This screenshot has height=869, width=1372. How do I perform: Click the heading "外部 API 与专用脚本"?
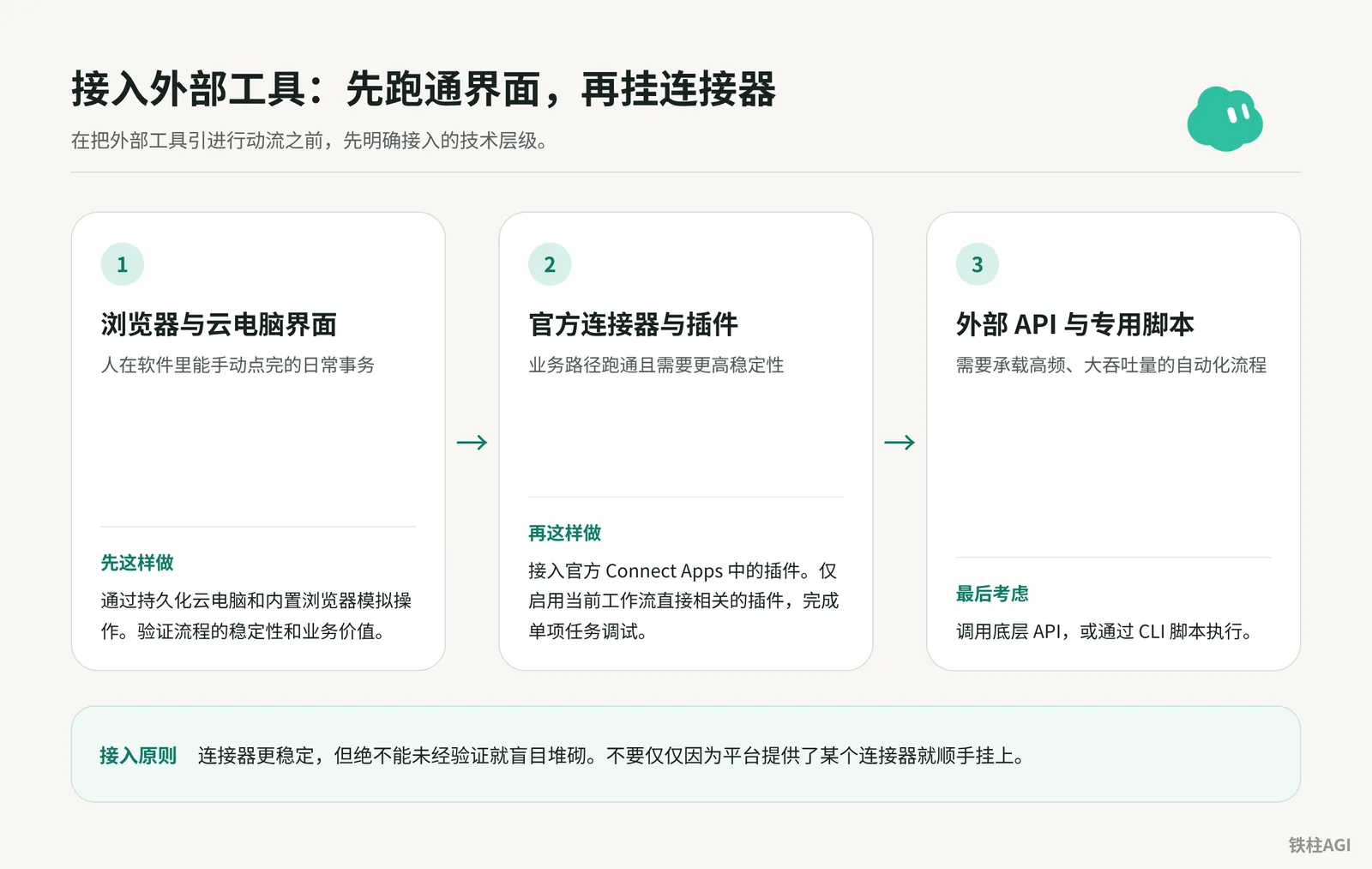[1074, 324]
